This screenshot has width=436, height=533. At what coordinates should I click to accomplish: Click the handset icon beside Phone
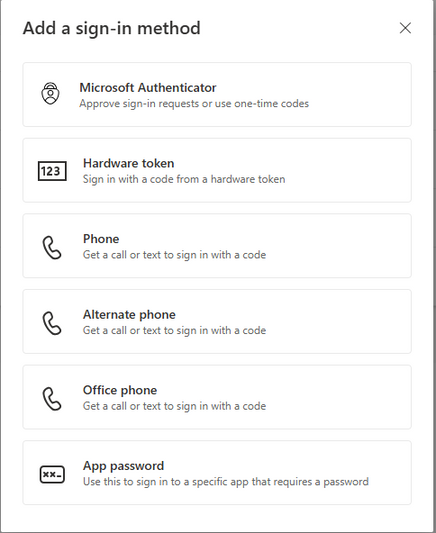click(52, 248)
